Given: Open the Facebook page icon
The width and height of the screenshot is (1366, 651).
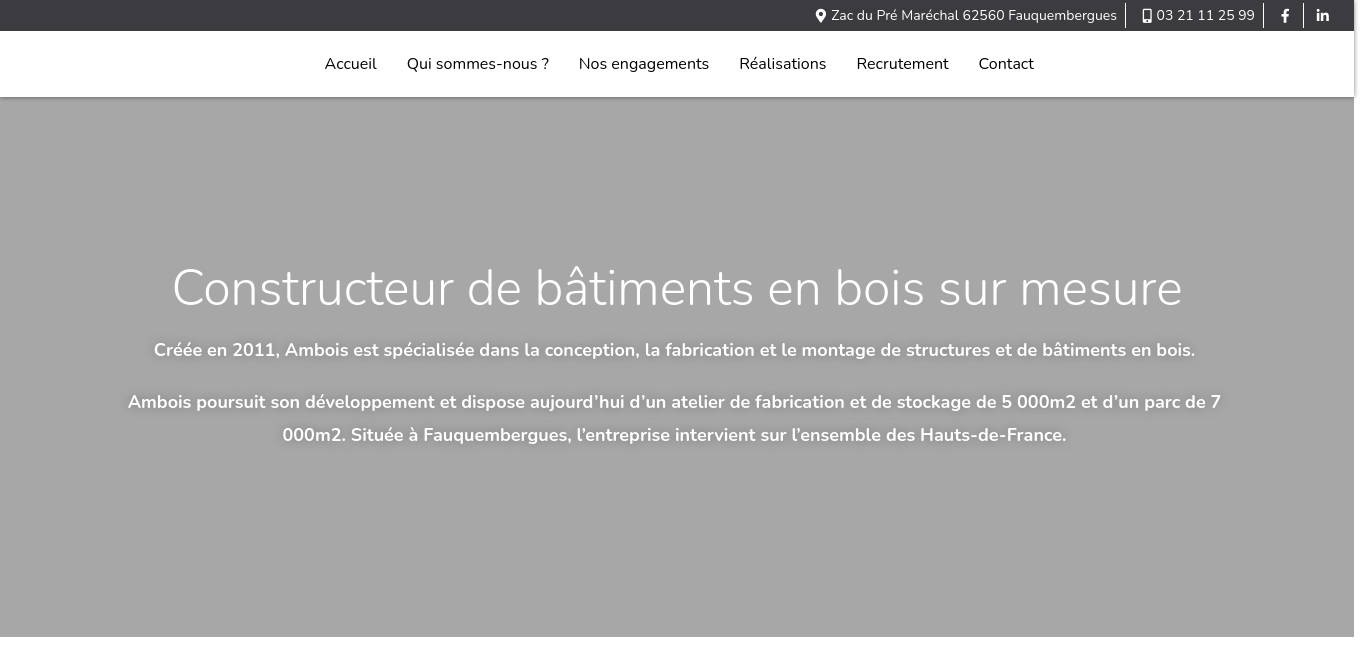Looking at the screenshot, I should tap(1285, 16).
